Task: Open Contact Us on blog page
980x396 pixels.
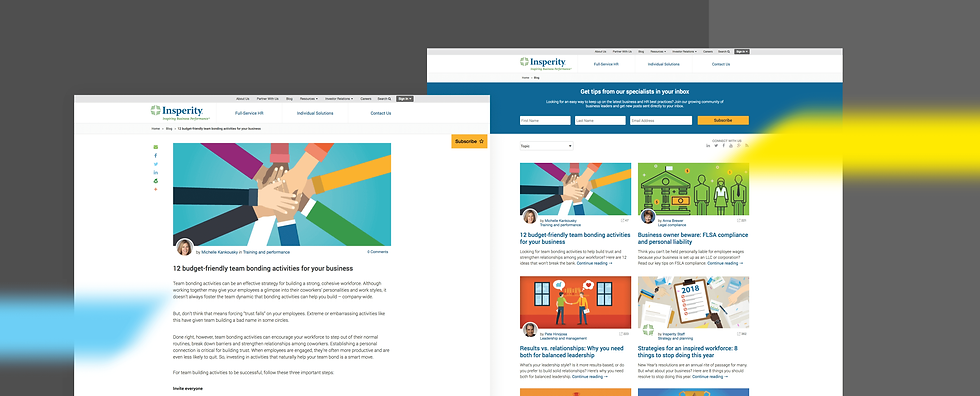Action: click(x=721, y=64)
